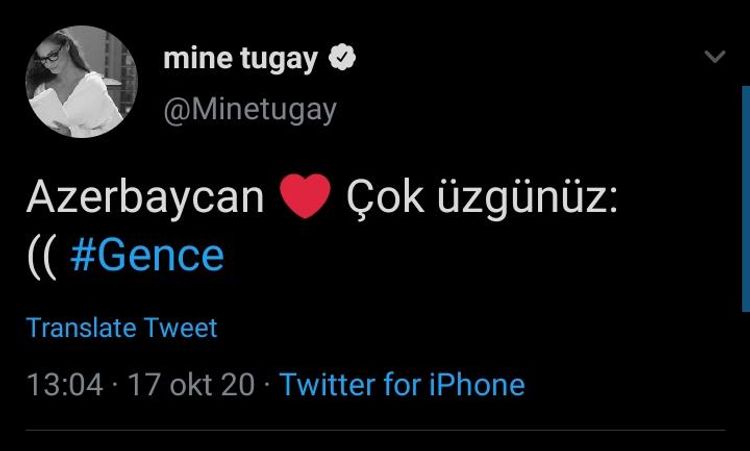Click the dot separator before Twitter for iPhone
The image size is (750, 451).
click(x=267, y=385)
